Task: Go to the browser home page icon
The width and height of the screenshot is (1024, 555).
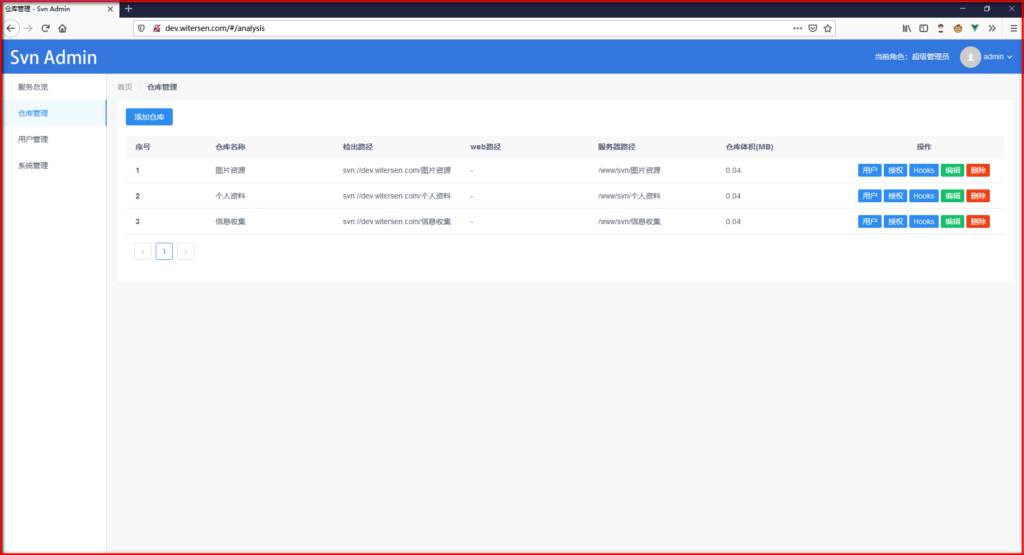Action: [62, 28]
